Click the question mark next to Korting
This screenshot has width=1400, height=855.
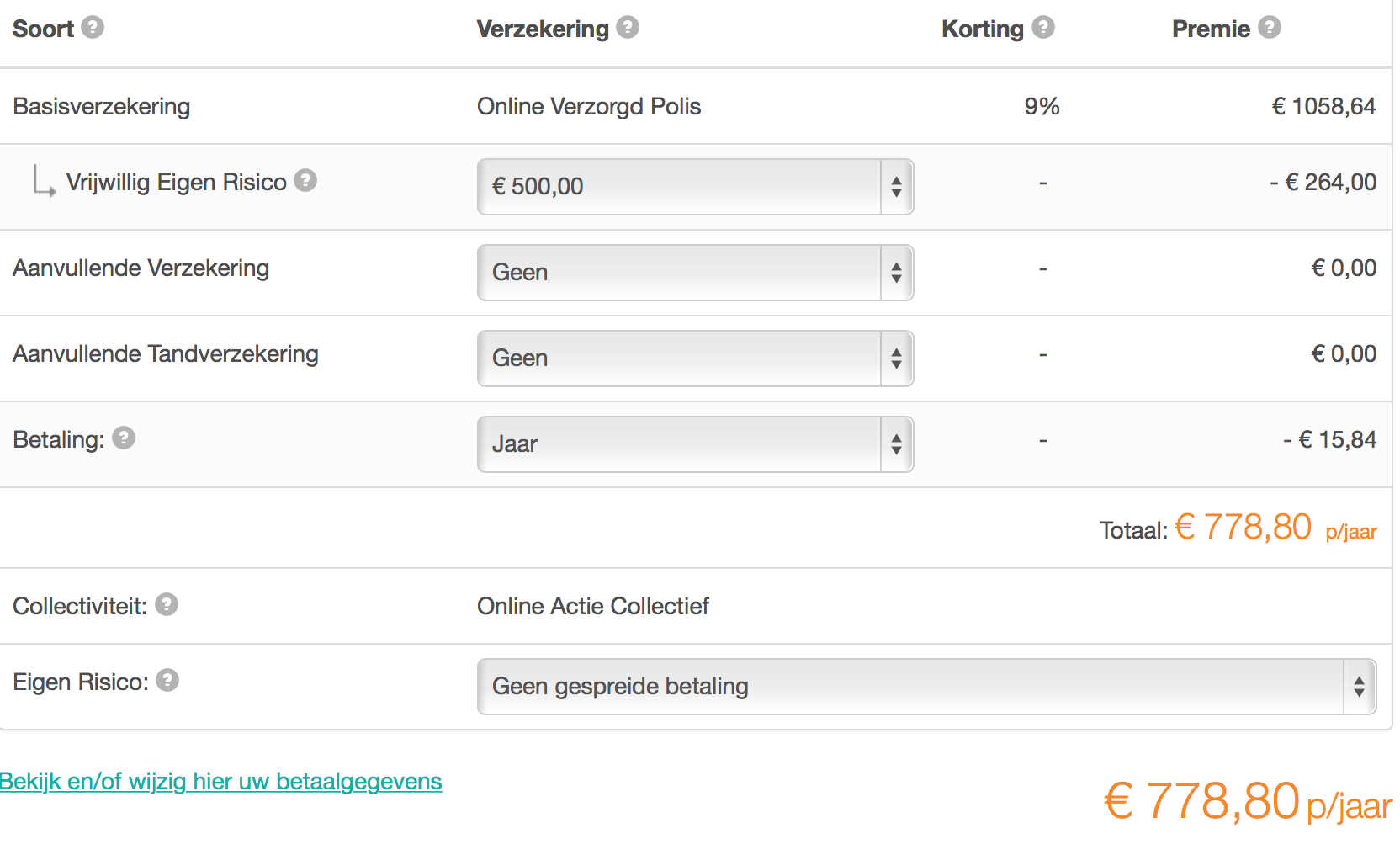point(1043,27)
